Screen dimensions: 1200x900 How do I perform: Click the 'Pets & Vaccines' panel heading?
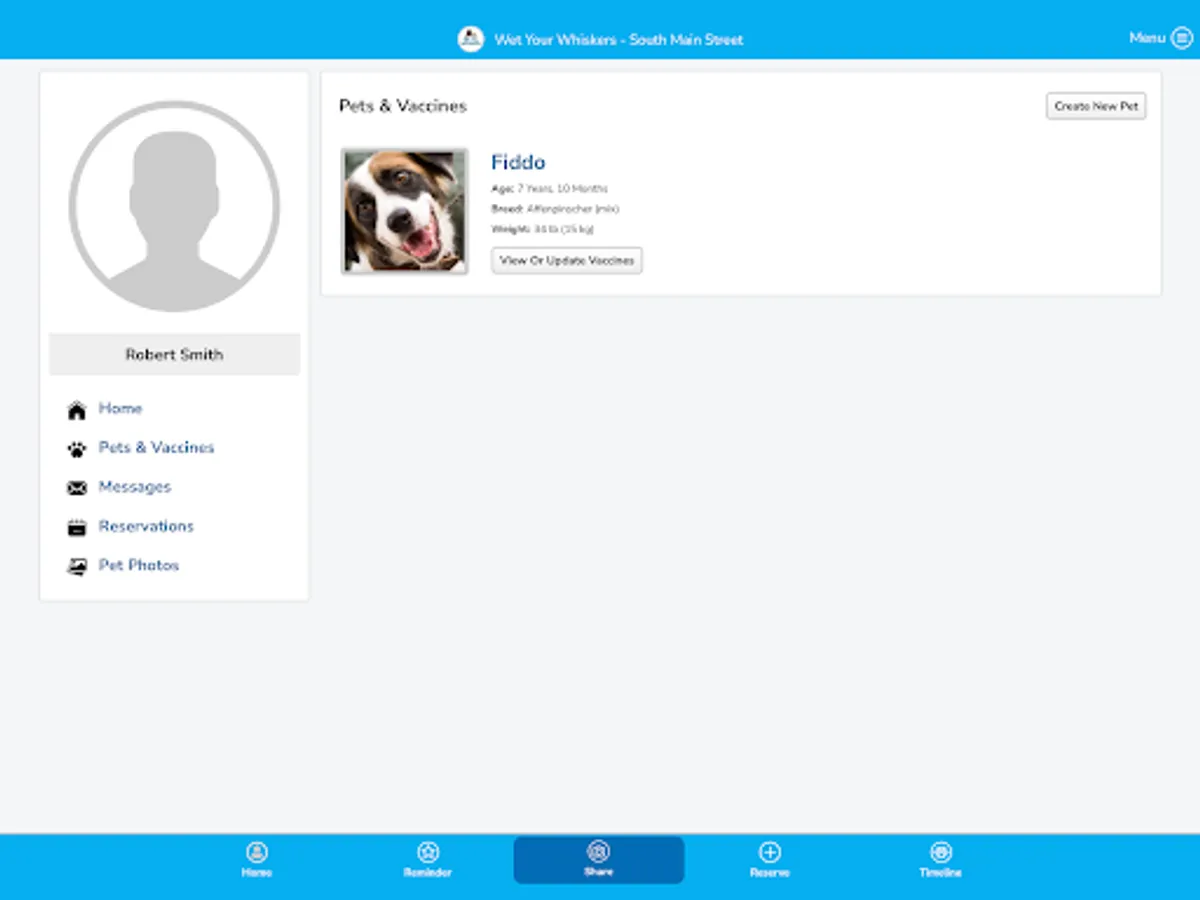pos(403,106)
